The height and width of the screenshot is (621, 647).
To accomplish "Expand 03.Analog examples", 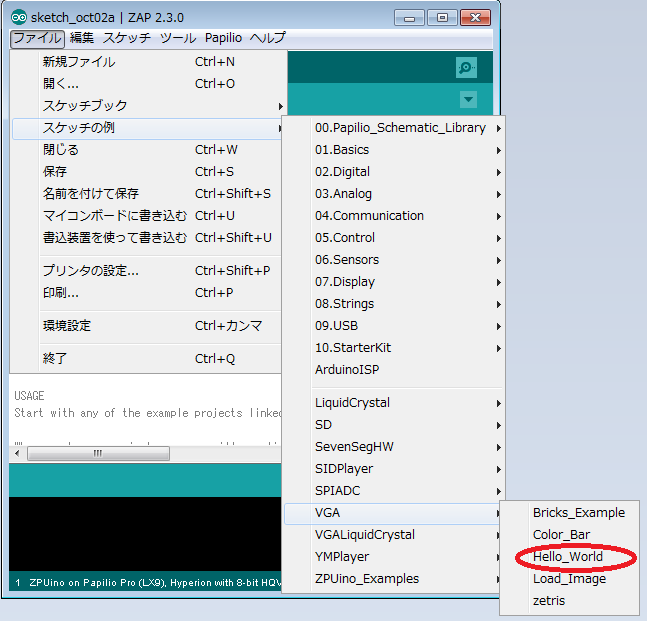I will (x=394, y=194).
